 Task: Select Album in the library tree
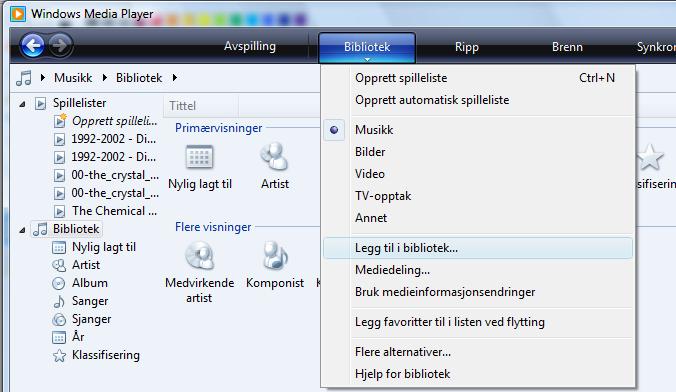90,283
